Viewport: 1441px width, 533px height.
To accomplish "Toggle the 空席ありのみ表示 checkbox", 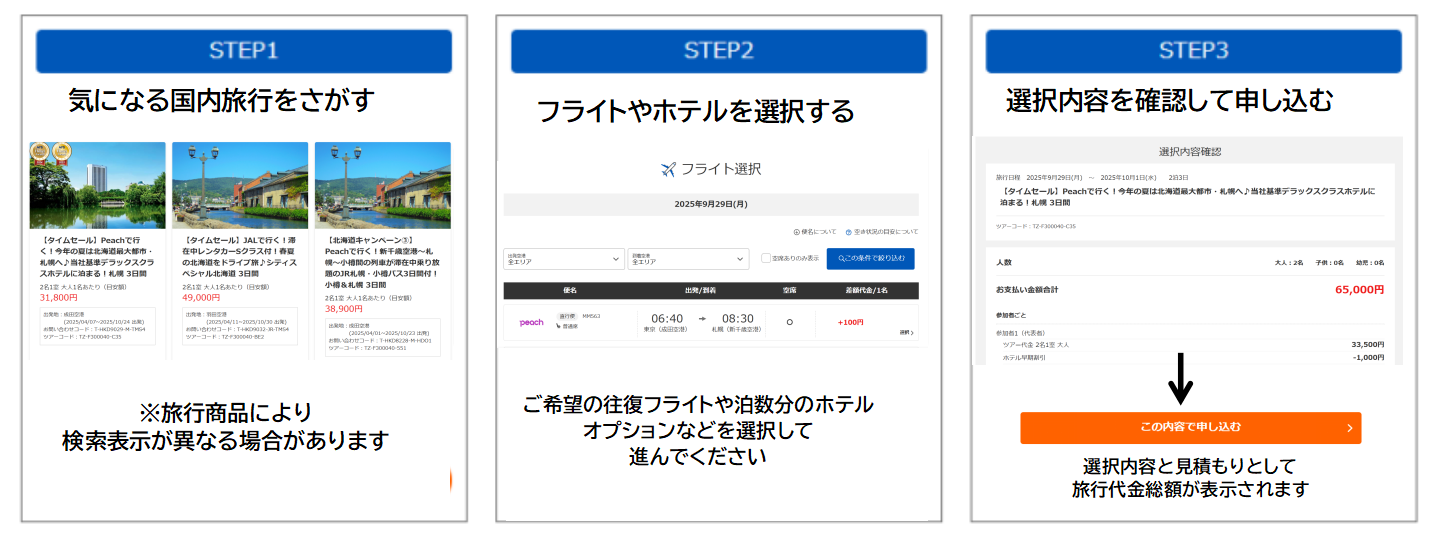I will coord(766,258).
